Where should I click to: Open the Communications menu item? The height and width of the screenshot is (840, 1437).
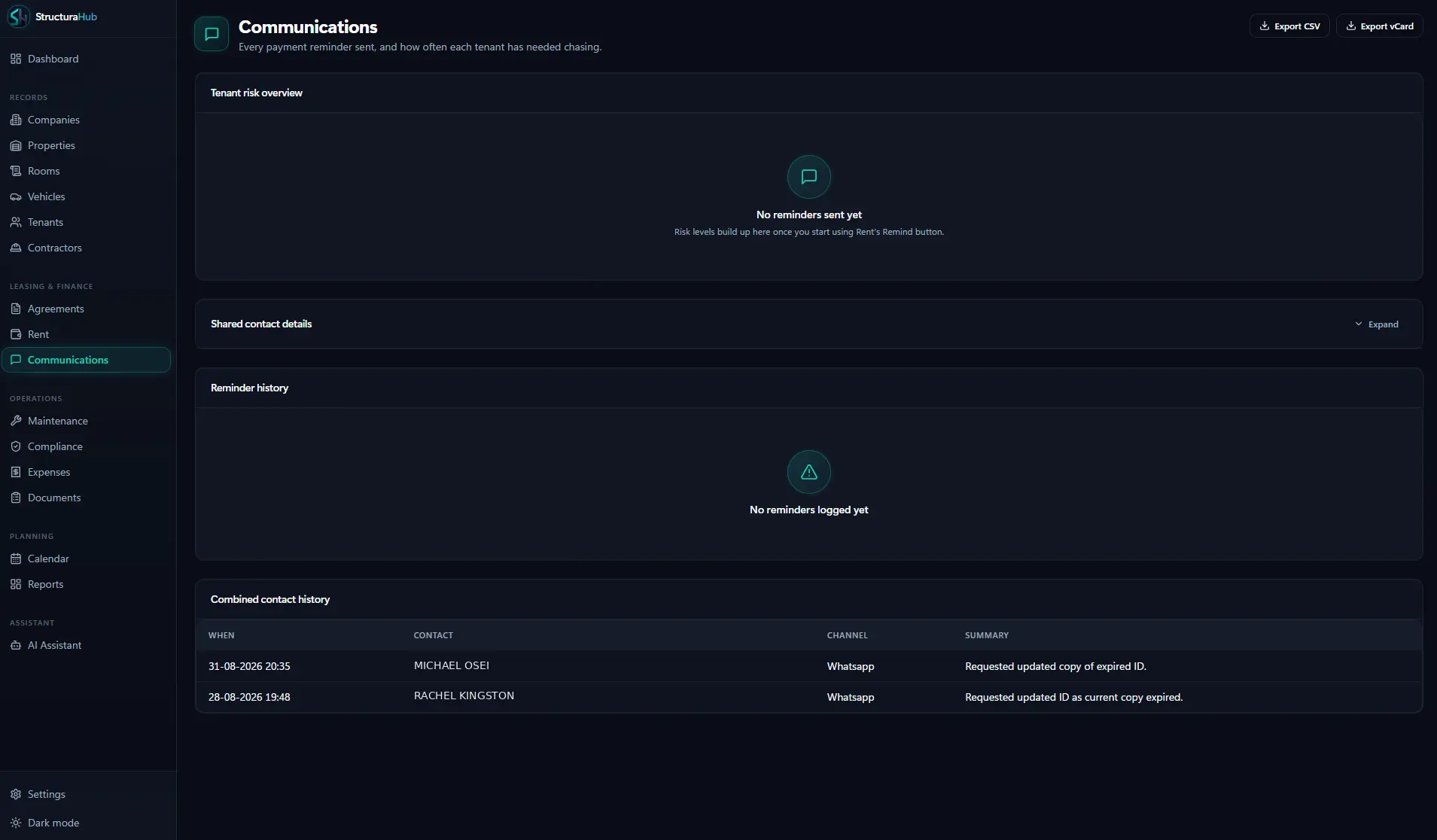(x=87, y=360)
